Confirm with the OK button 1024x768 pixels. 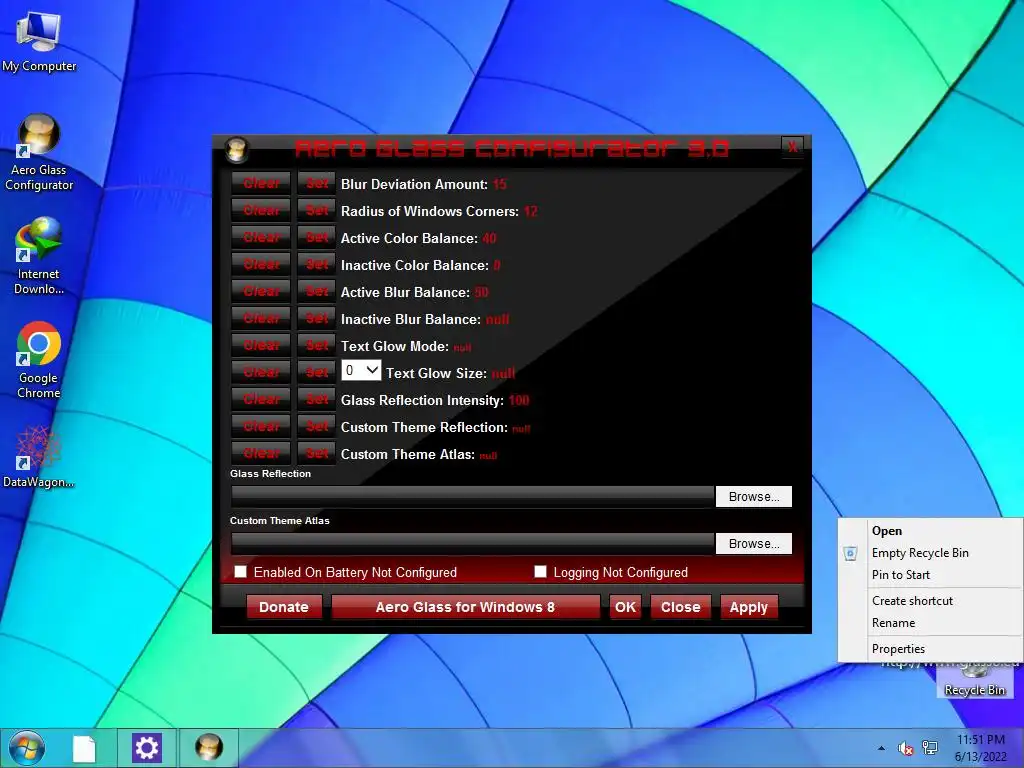click(x=625, y=607)
